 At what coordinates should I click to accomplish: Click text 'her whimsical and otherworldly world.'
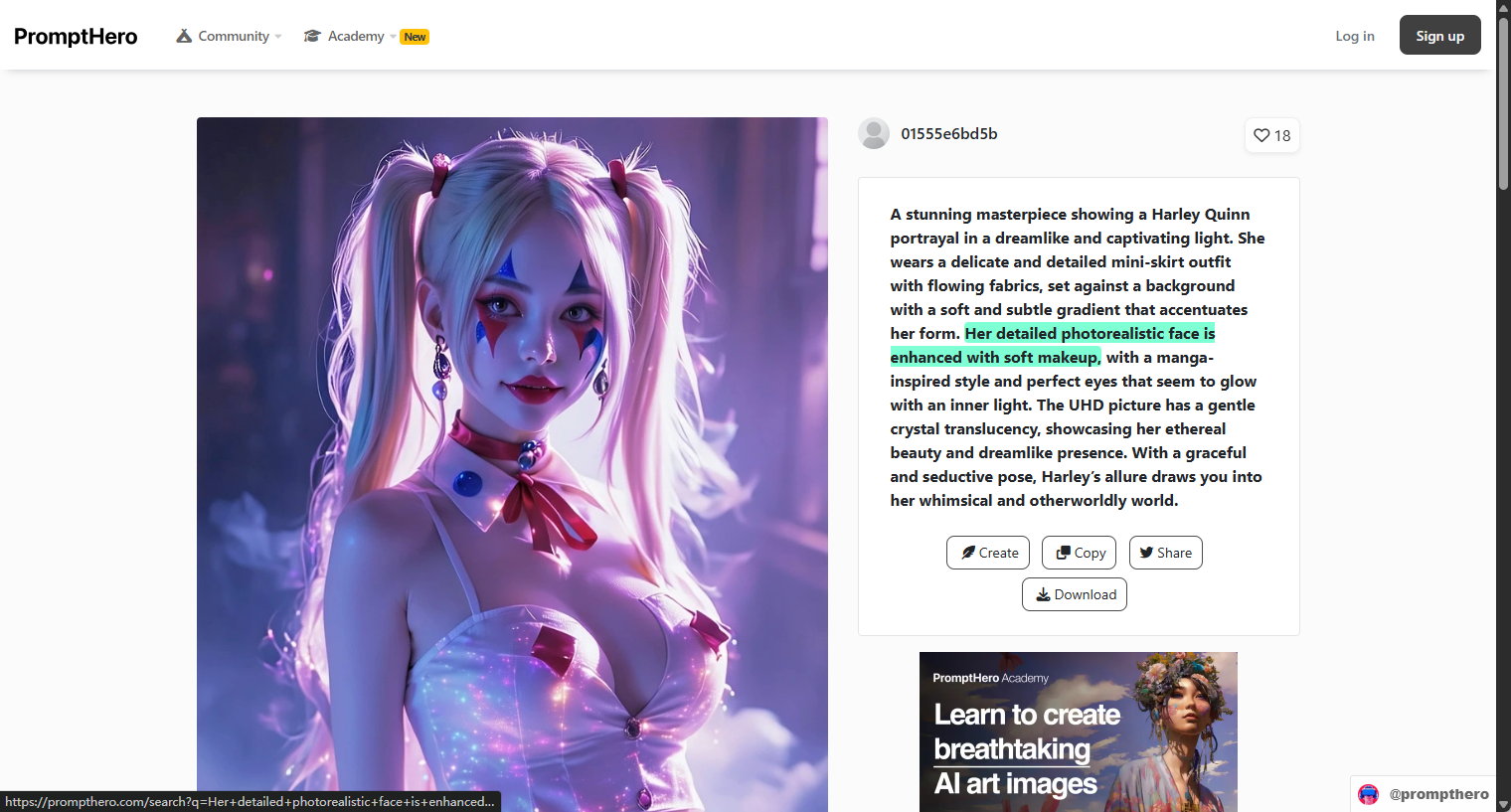(1034, 500)
